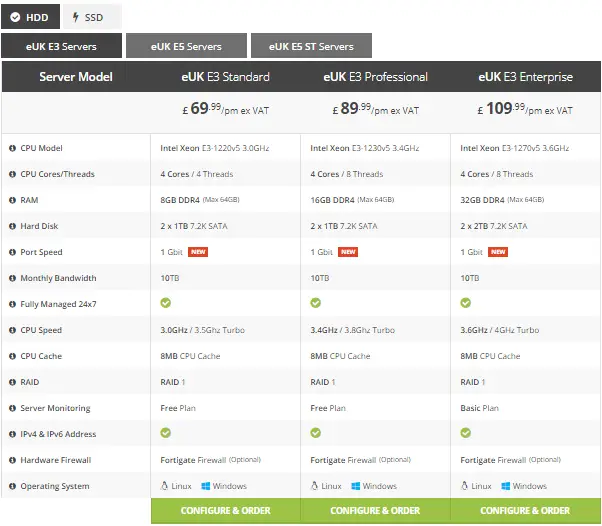Click Fully Managed checkmark for E3 Enterprise
602x526 pixels.
pos(465,303)
